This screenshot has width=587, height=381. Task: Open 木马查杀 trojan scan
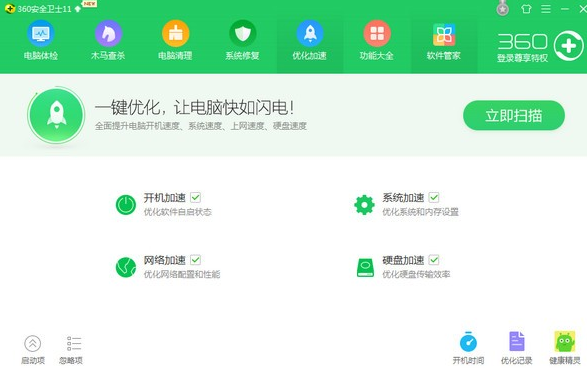click(108, 40)
